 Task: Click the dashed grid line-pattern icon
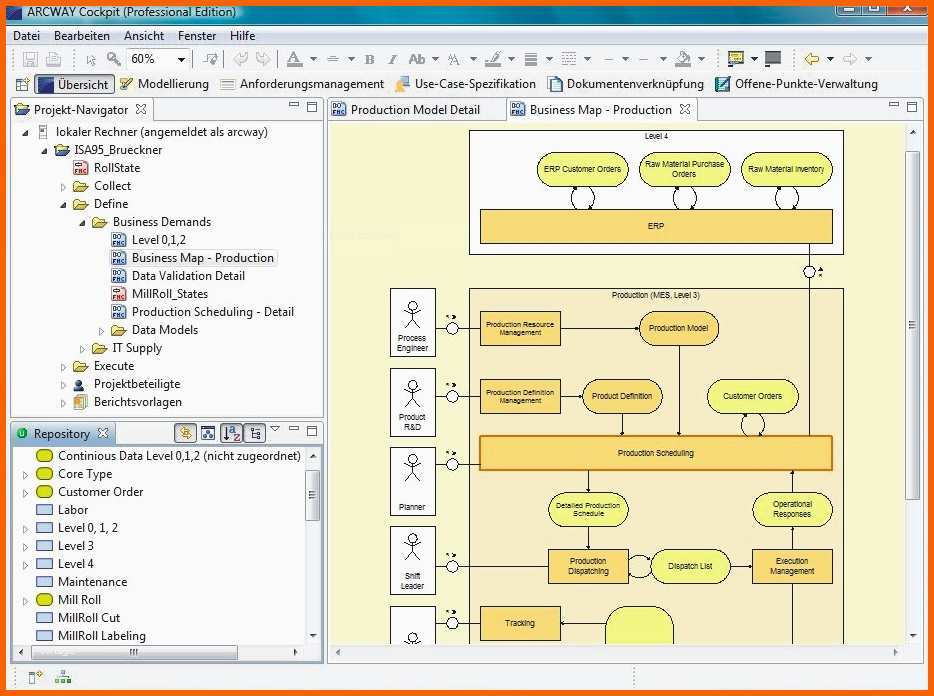click(x=569, y=58)
